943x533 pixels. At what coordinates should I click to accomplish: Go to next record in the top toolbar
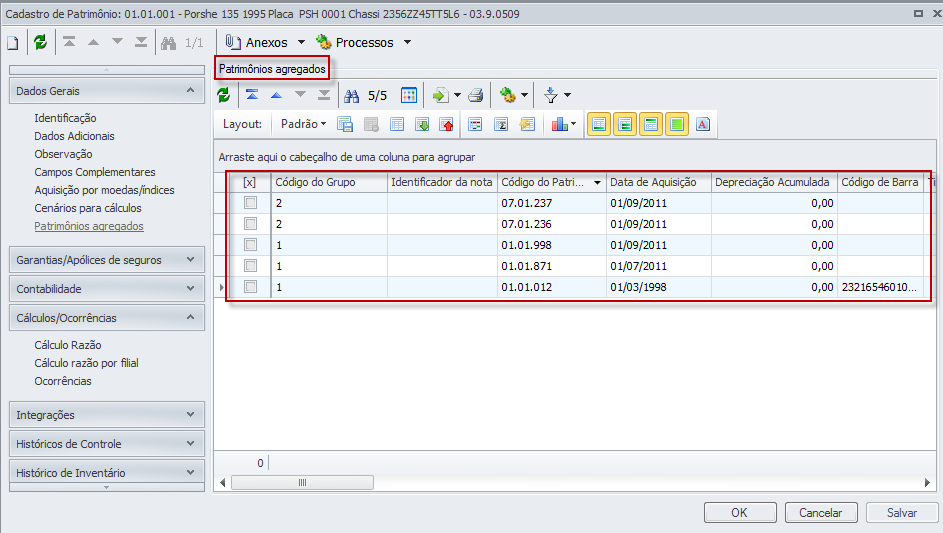coord(117,42)
